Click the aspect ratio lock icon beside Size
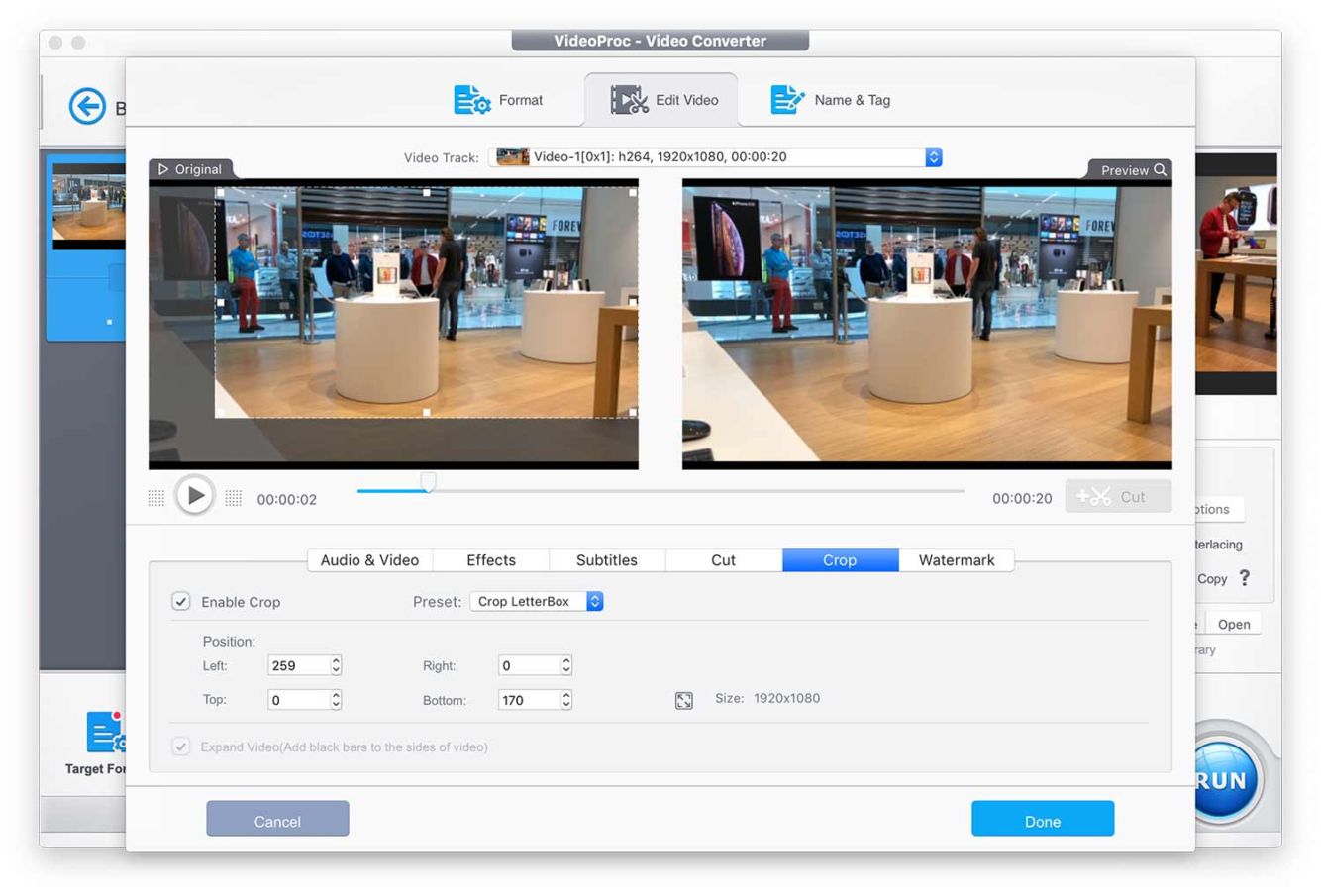This screenshot has height=896, width=1321. (683, 701)
